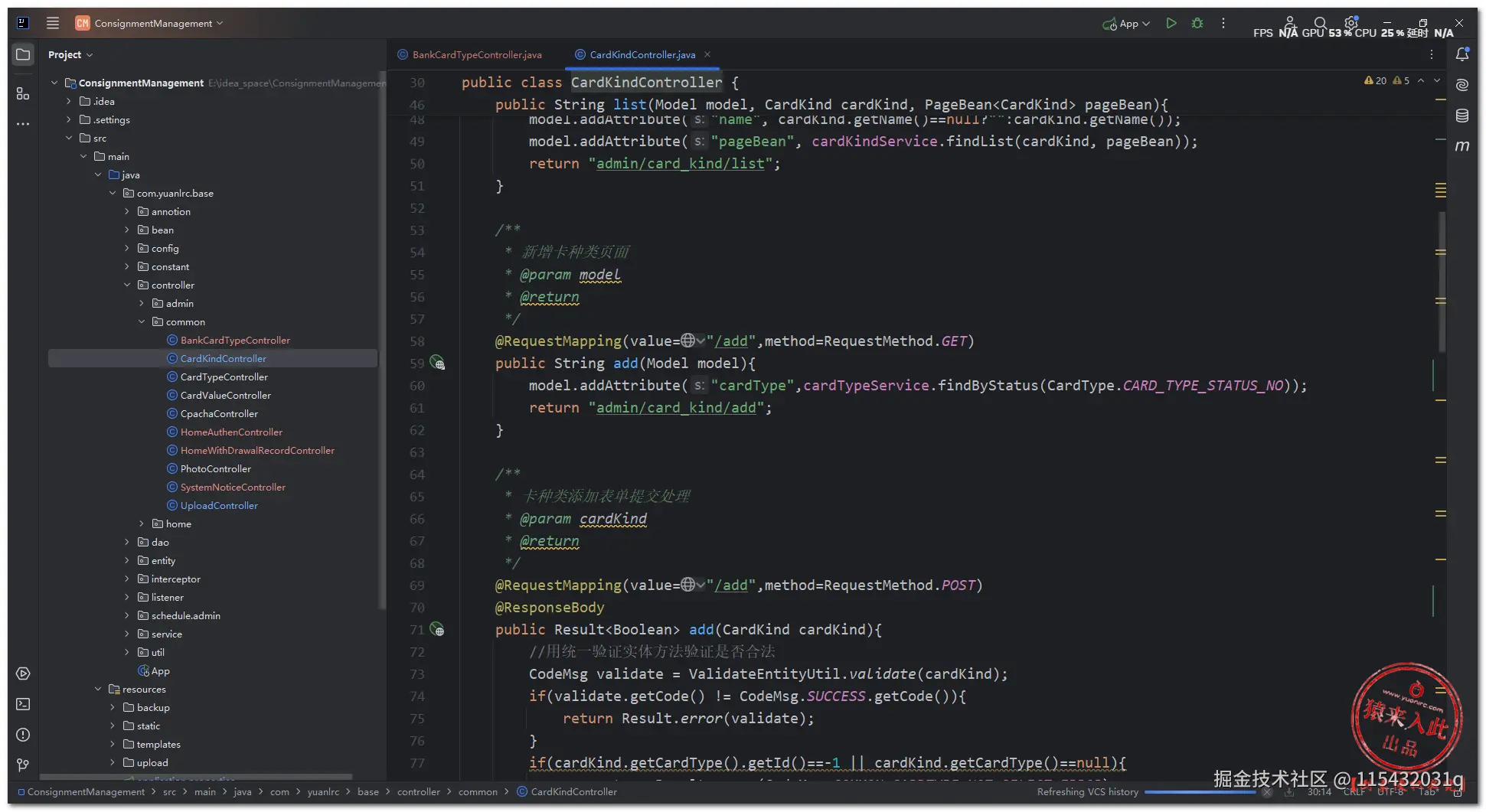Close the CardKindController.java tab
Image resolution: width=1486 pixels, height=812 pixels.
pos(707,54)
